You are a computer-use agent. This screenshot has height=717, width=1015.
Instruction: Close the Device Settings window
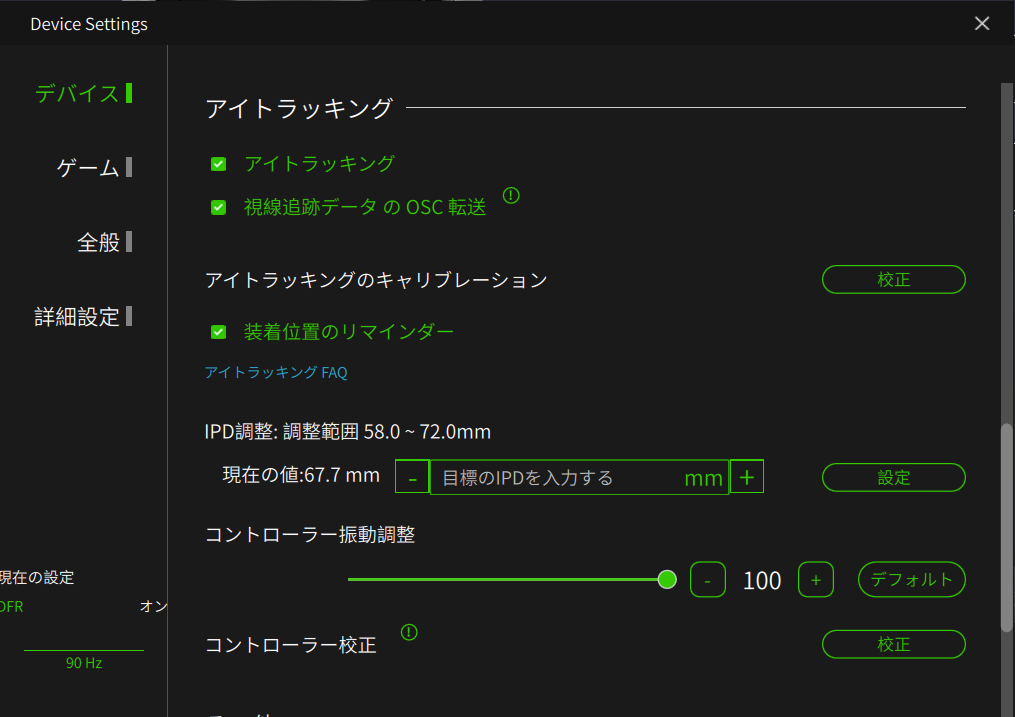point(982,23)
